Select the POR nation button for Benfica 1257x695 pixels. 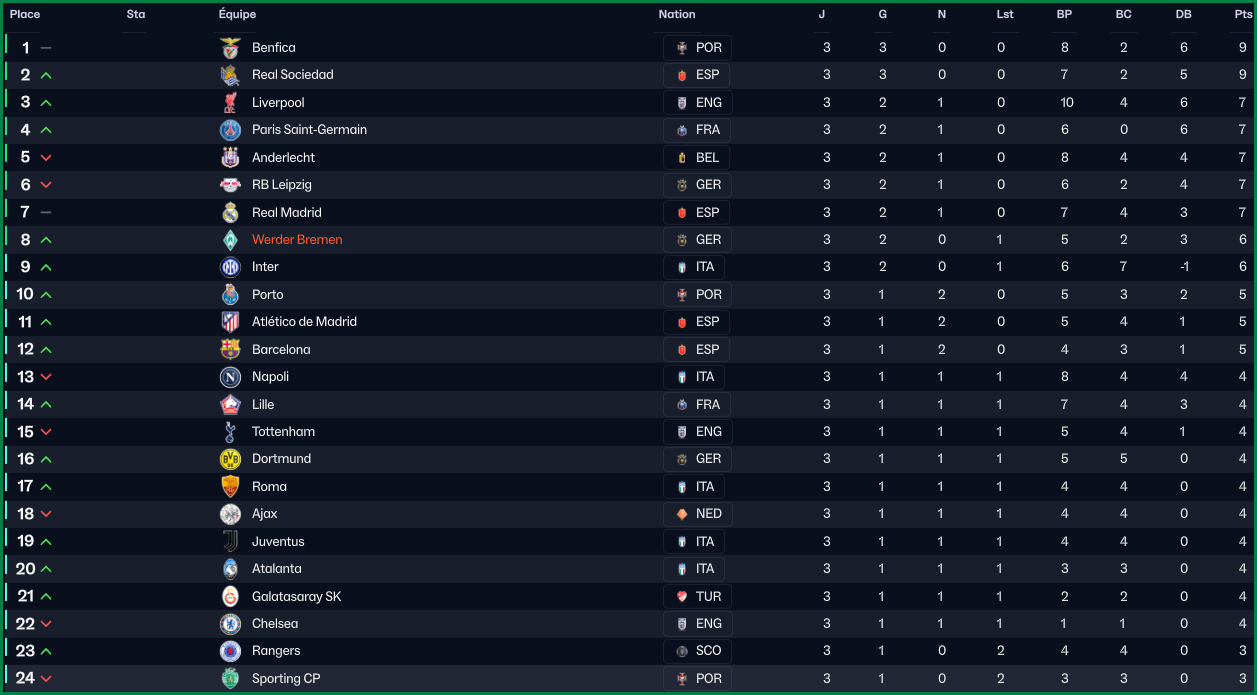click(x=697, y=48)
